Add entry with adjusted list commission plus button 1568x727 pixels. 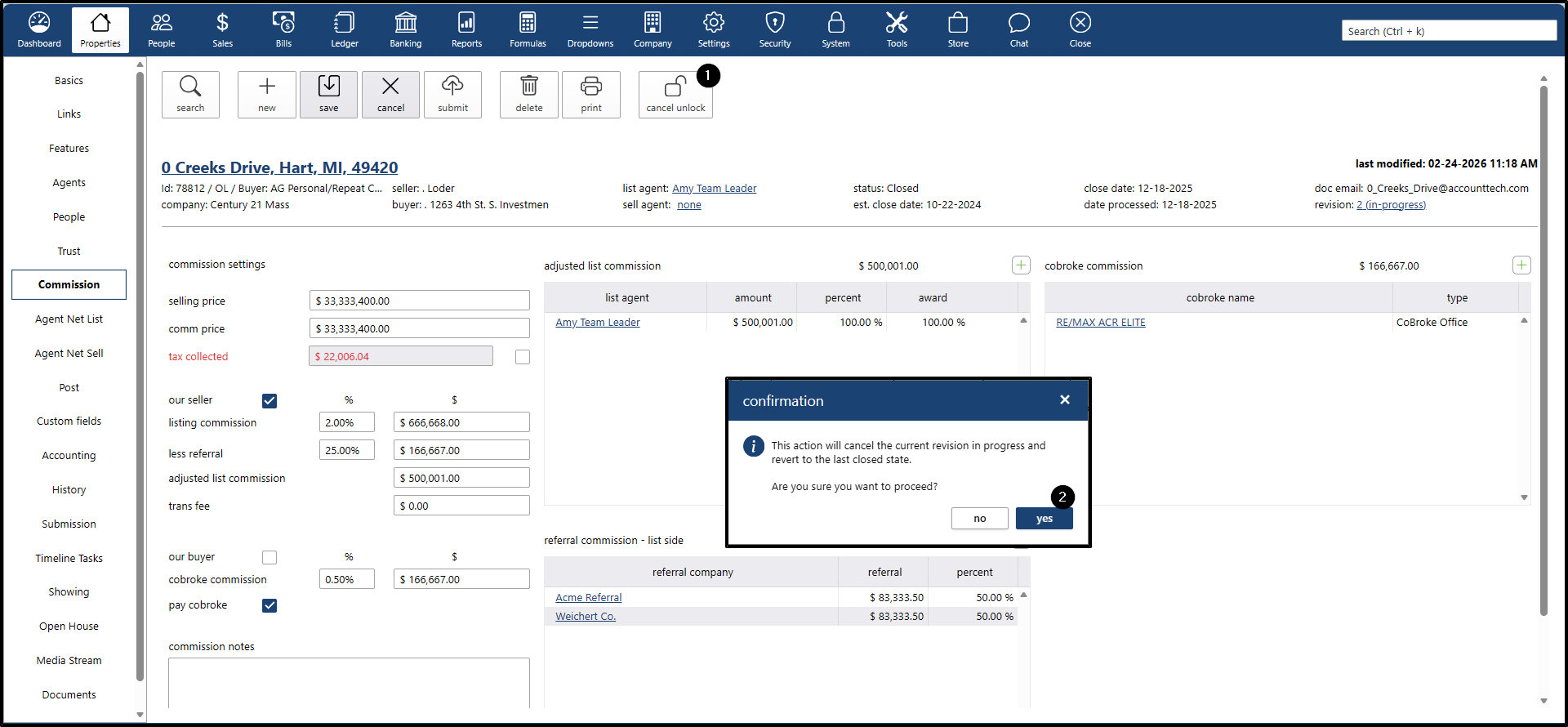1021,265
